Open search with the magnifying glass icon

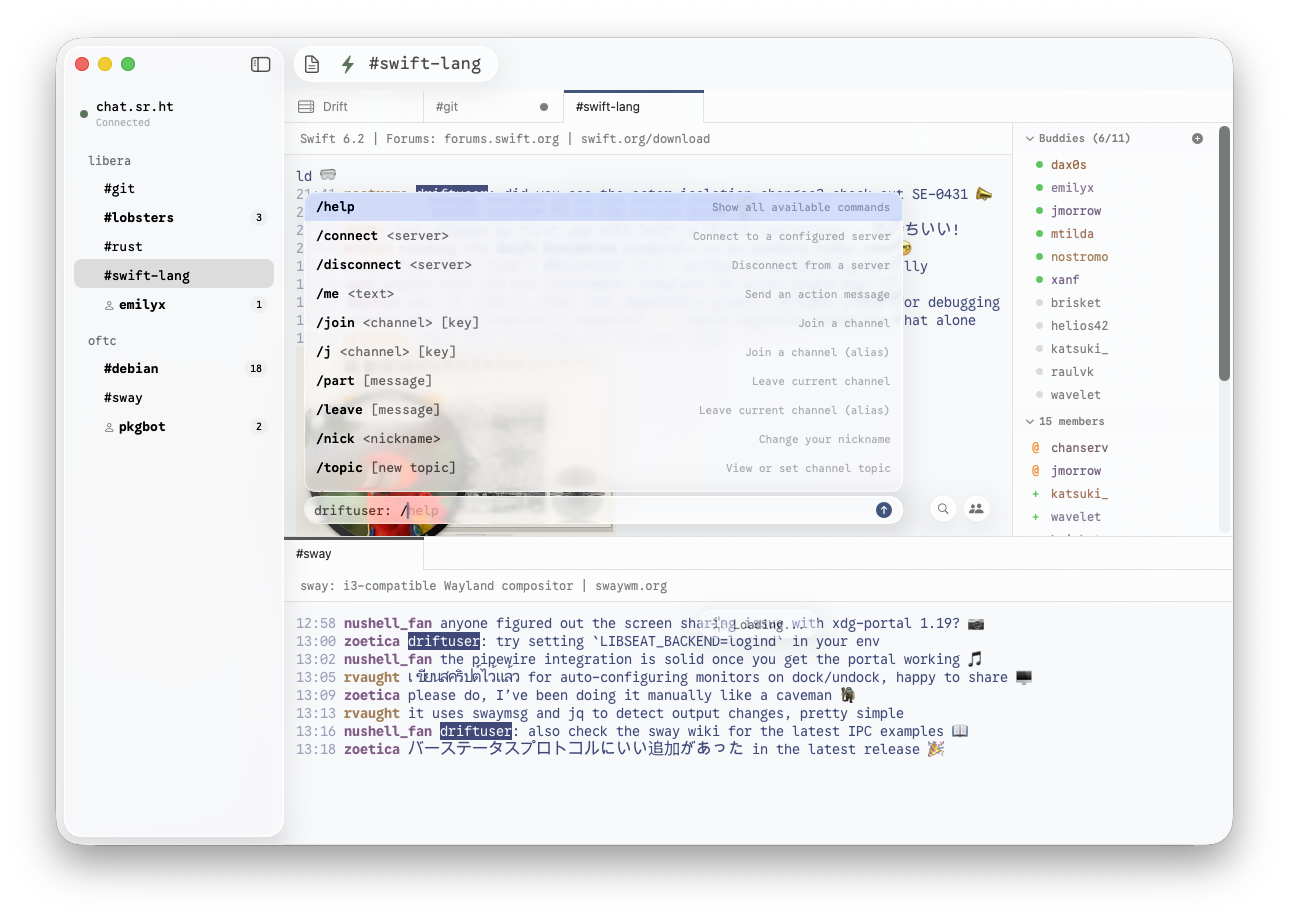point(942,509)
